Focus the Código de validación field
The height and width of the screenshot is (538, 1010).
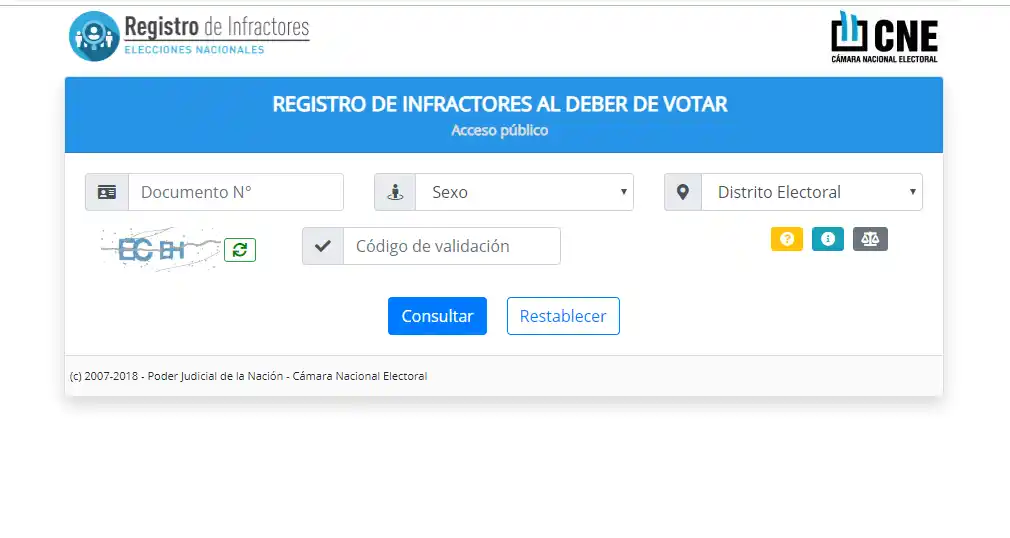pos(452,246)
